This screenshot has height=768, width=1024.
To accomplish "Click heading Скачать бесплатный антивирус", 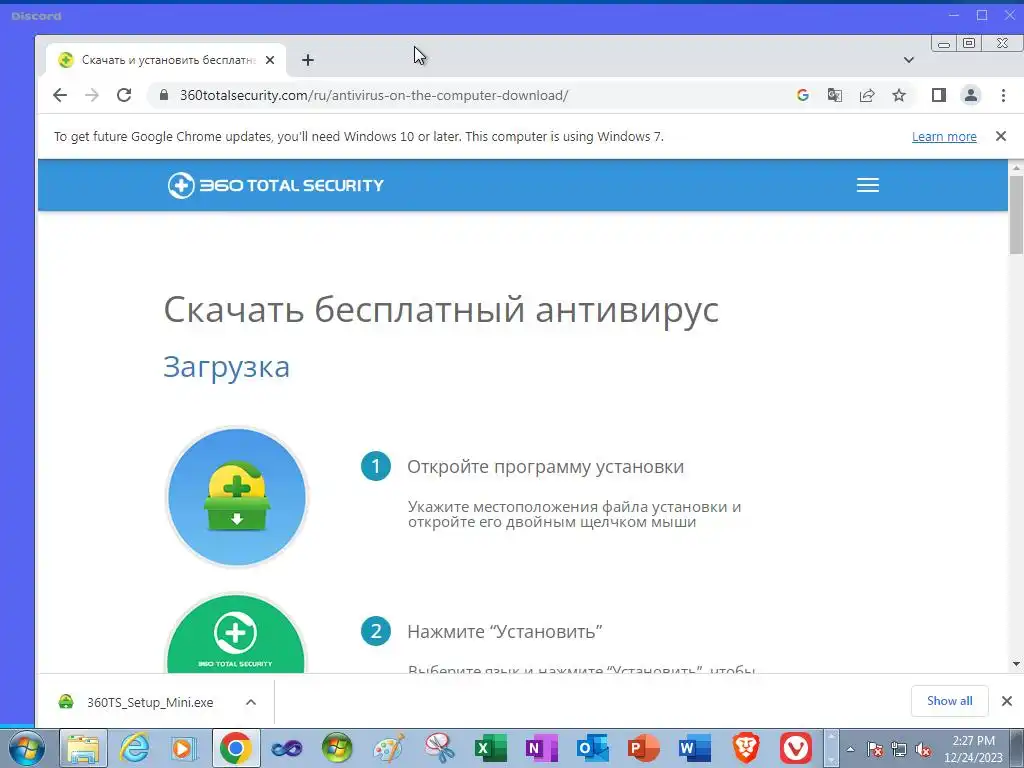I will point(441,309).
